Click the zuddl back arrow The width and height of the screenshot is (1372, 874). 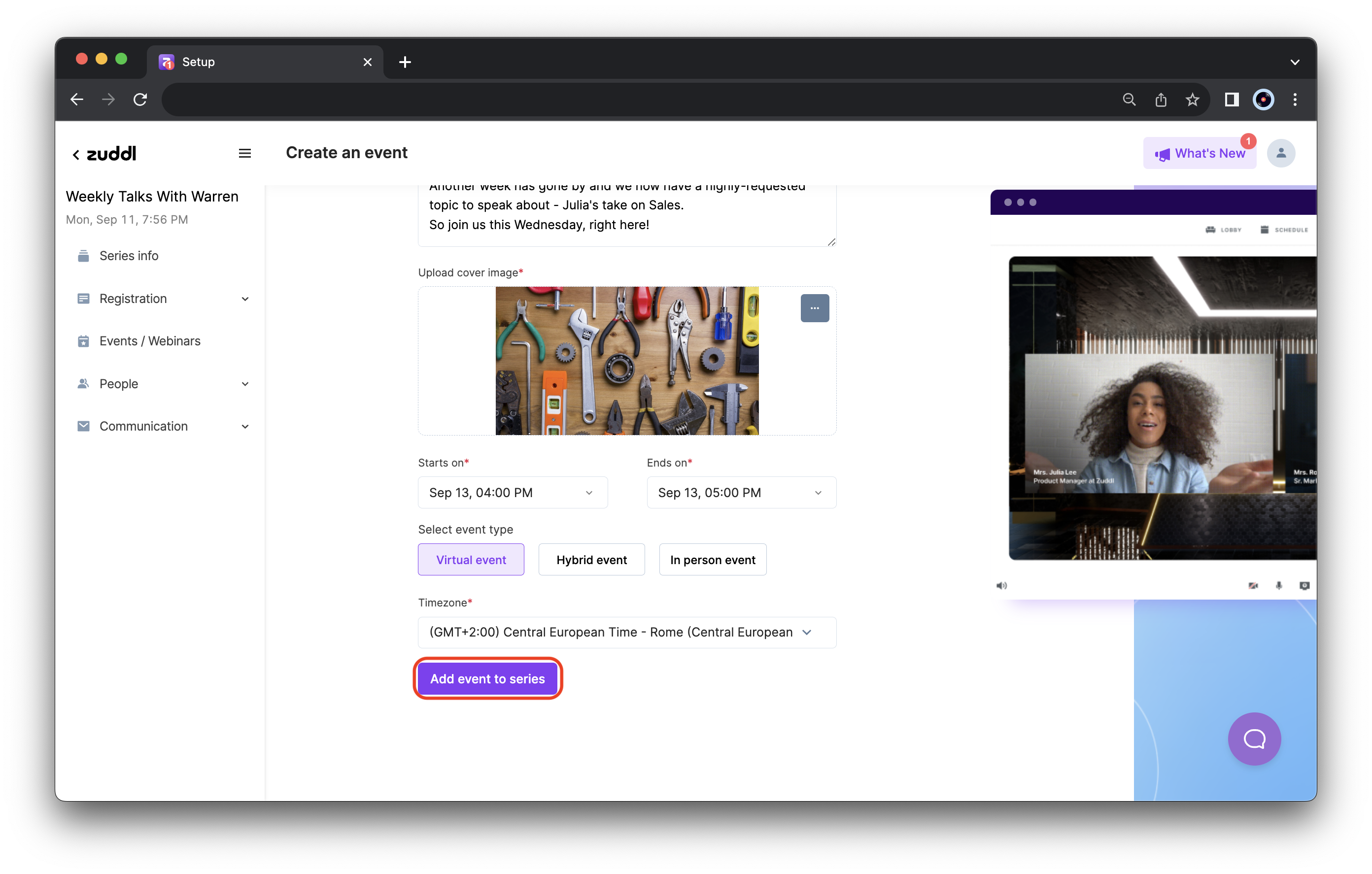76,154
